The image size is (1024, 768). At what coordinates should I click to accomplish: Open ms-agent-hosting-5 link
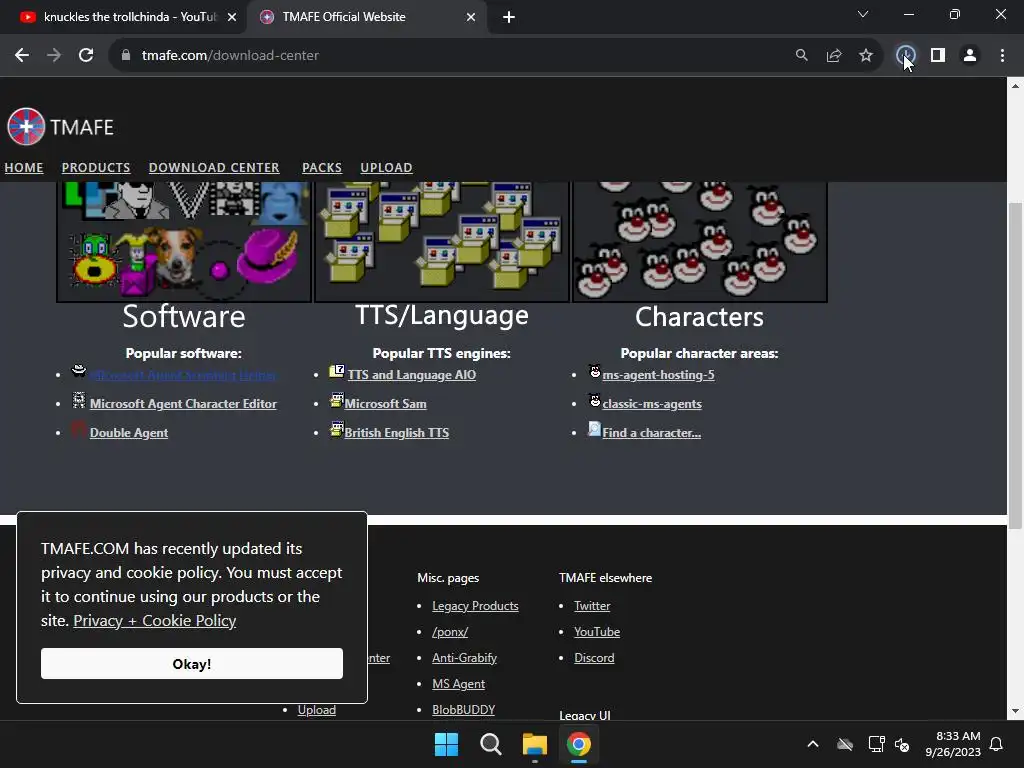click(x=658, y=375)
